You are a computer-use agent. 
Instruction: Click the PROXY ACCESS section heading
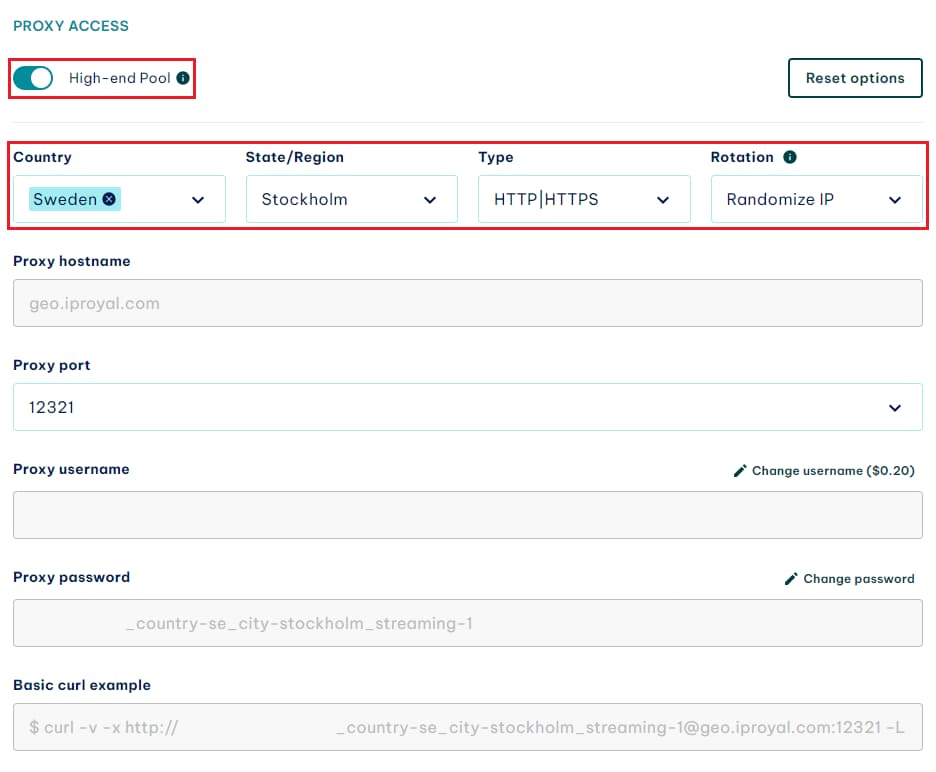click(71, 26)
